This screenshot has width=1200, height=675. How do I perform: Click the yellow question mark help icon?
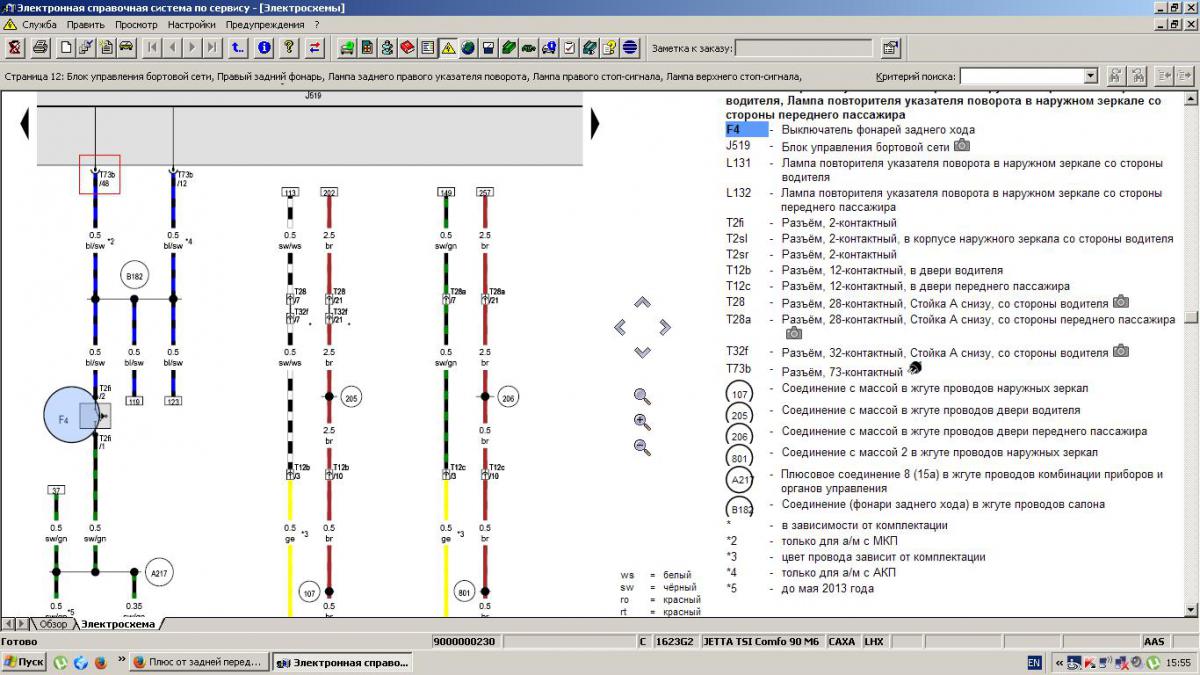(x=290, y=47)
